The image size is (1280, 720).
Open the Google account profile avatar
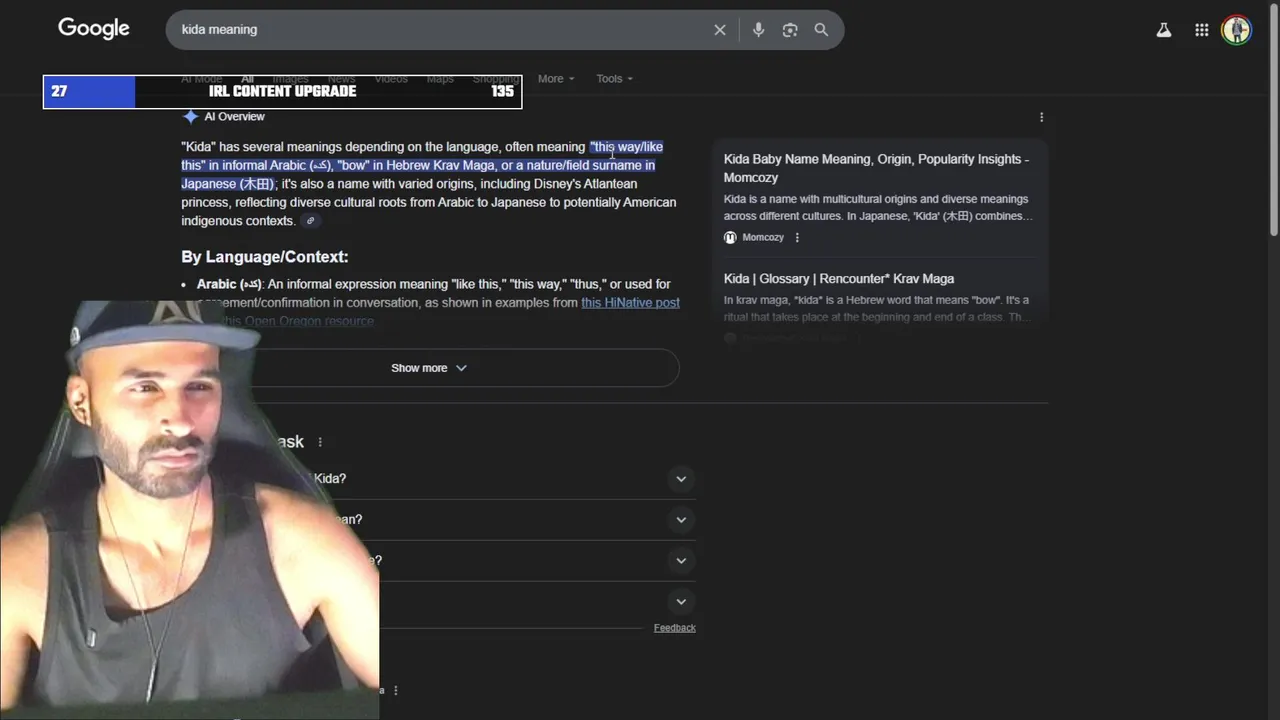[1237, 30]
